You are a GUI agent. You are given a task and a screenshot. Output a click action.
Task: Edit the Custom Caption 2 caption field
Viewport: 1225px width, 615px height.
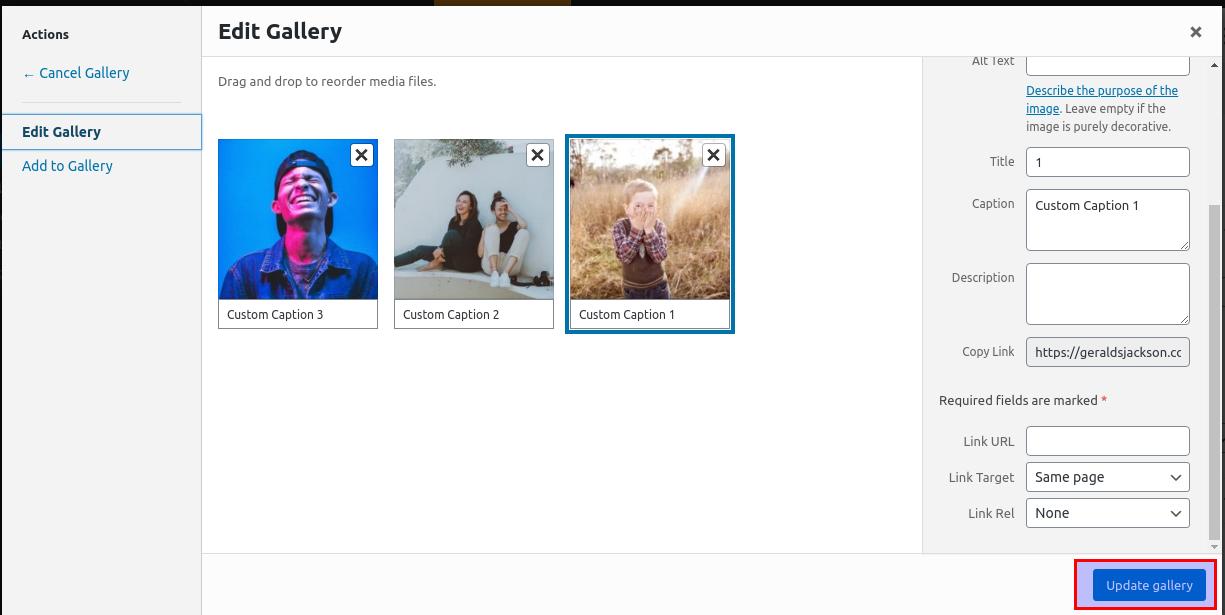(x=474, y=314)
